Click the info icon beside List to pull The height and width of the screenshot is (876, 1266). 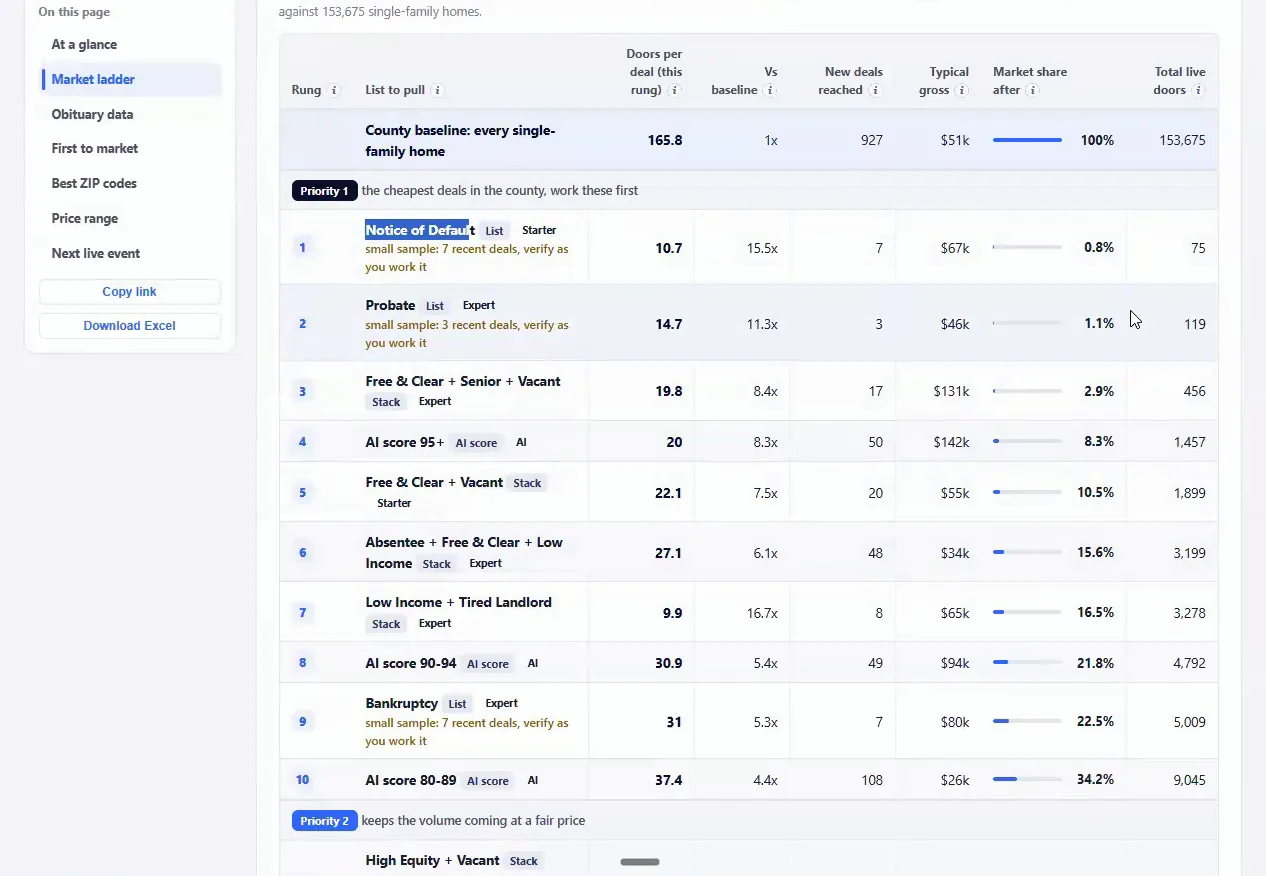pos(438,90)
